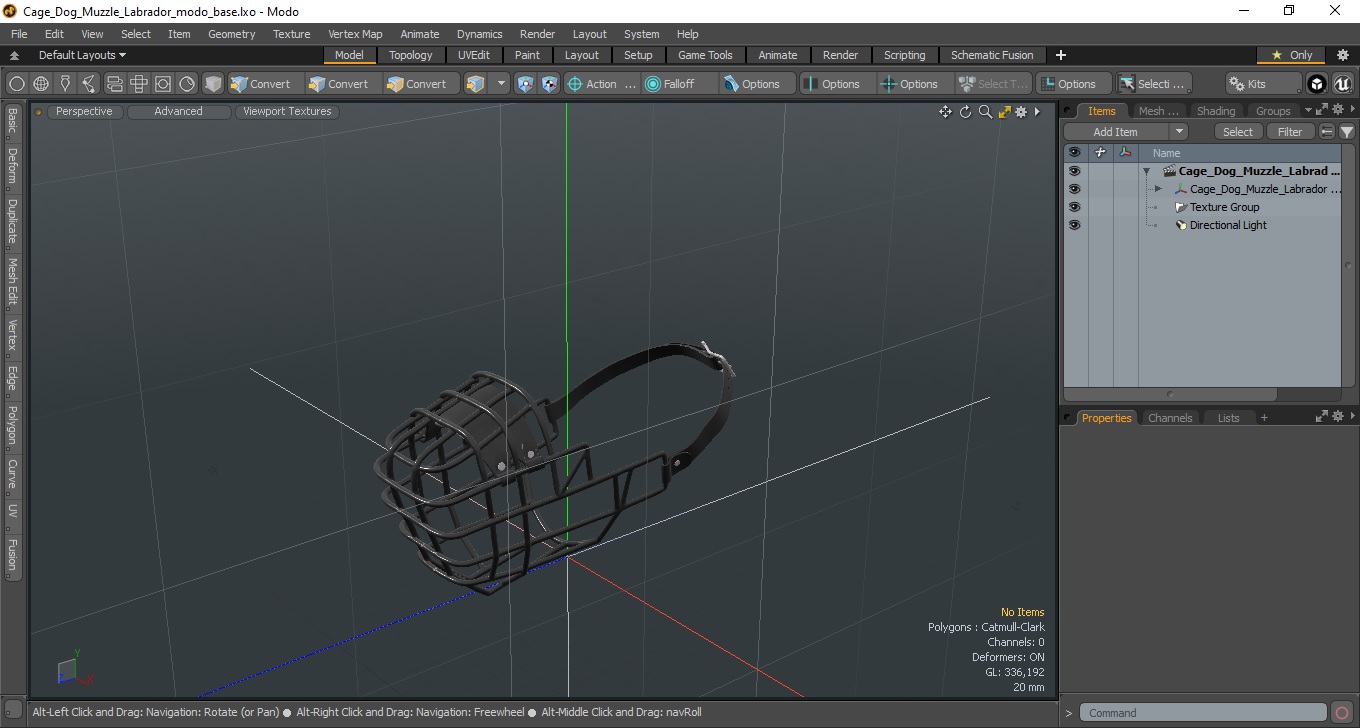Image resolution: width=1360 pixels, height=728 pixels.
Task: Open the Geometry menu
Action: tap(231, 34)
